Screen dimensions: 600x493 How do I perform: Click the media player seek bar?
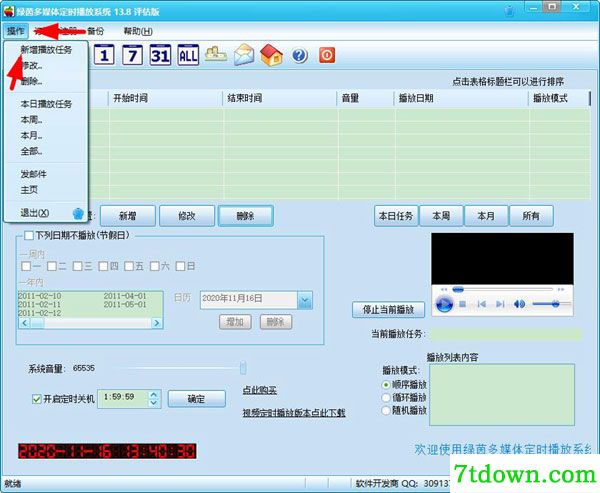click(x=503, y=289)
